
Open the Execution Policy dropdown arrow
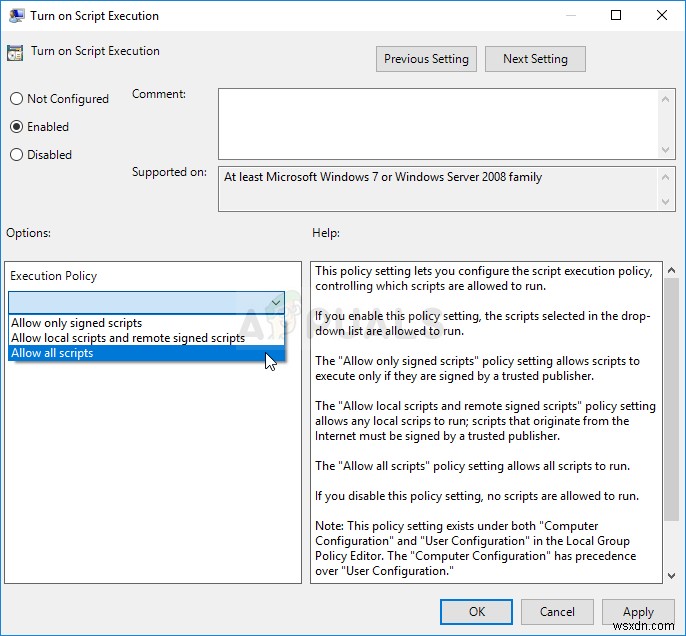coord(276,302)
